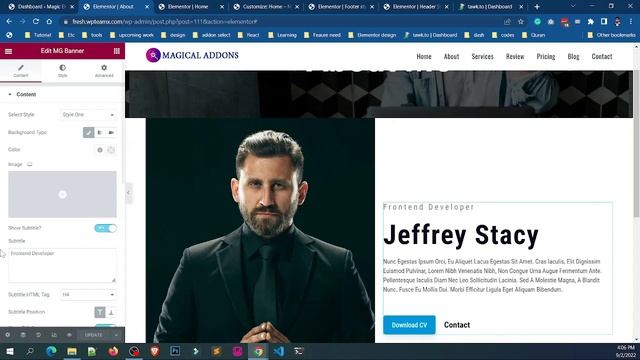Viewport: 640px width, 360px height.
Task: Open the Elementor hamburger menu
Action: click(x=8, y=51)
